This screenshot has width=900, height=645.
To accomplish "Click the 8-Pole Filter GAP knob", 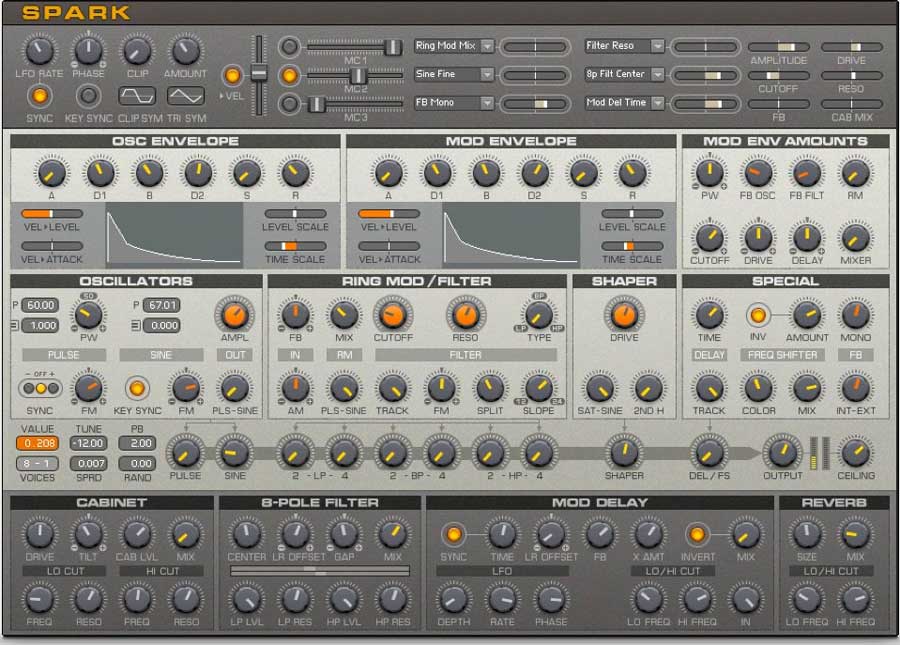I will pos(344,535).
